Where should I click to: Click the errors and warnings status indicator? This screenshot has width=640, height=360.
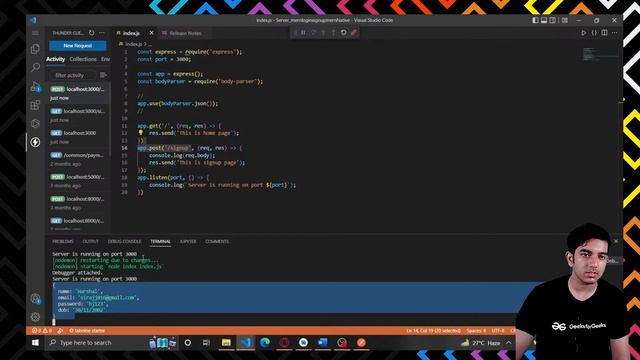[x=42, y=331]
